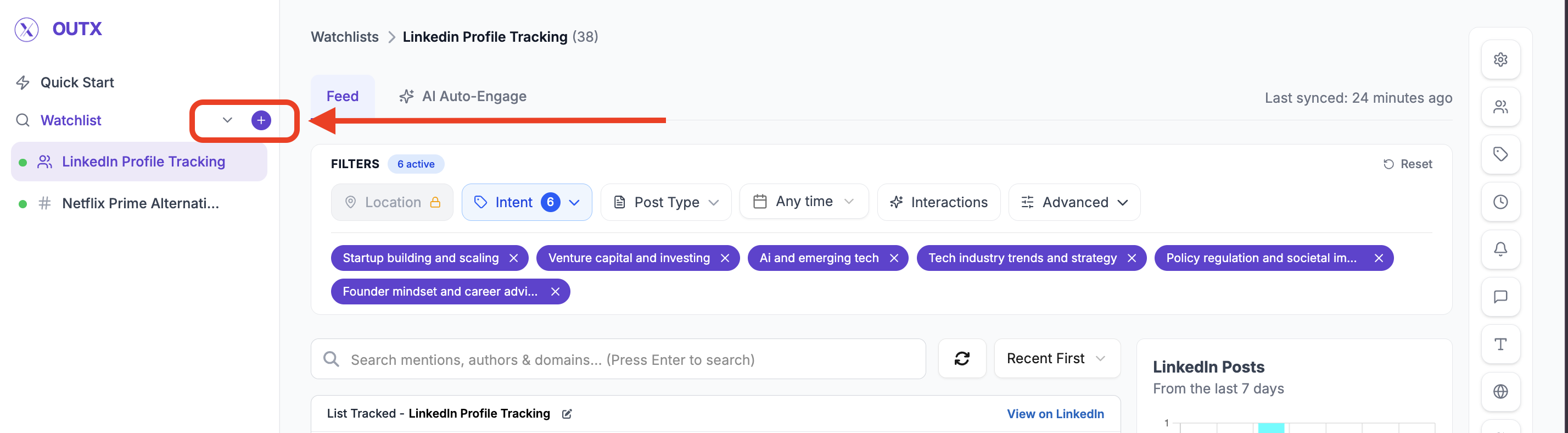Remove Ai and emerging tech tag
The image size is (1568, 433).
pyautogui.click(x=894, y=258)
